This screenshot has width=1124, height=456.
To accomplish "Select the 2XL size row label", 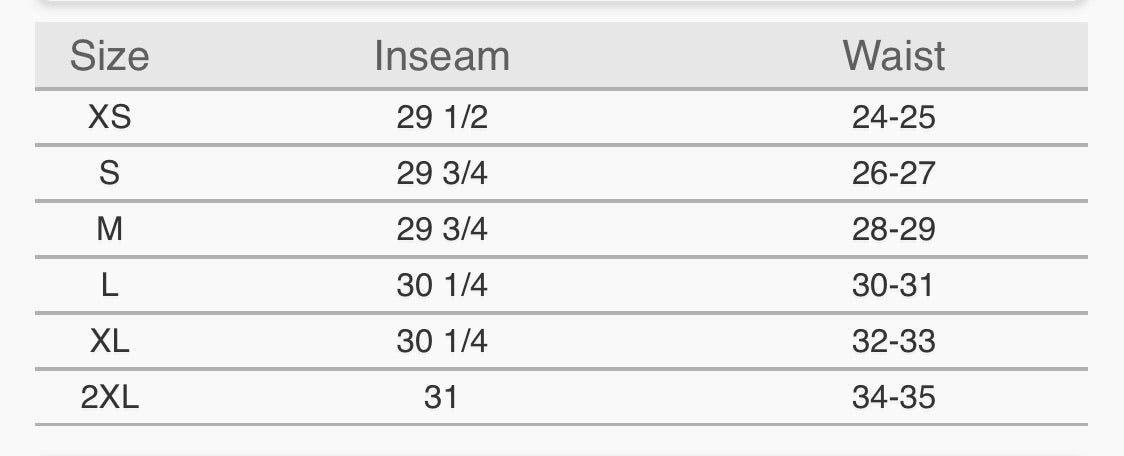I will [109, 398].
